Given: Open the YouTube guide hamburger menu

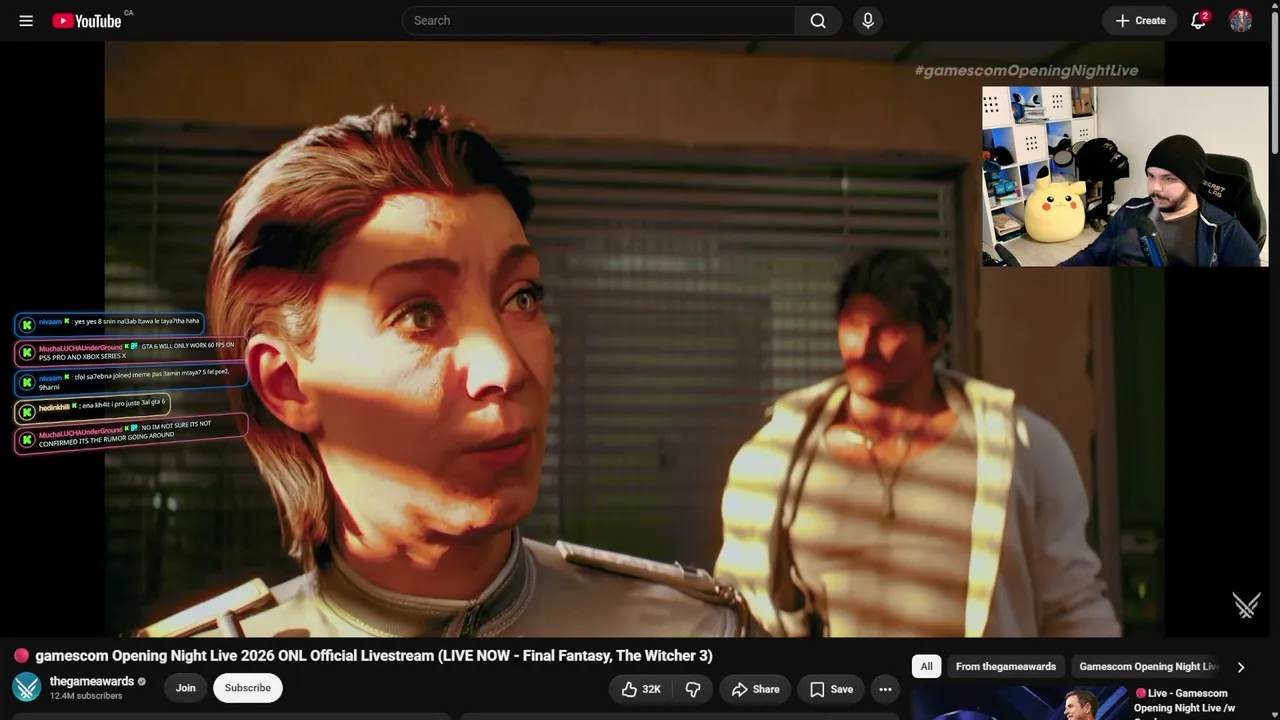Looking at the screenshot, I should tap(26, 20).
